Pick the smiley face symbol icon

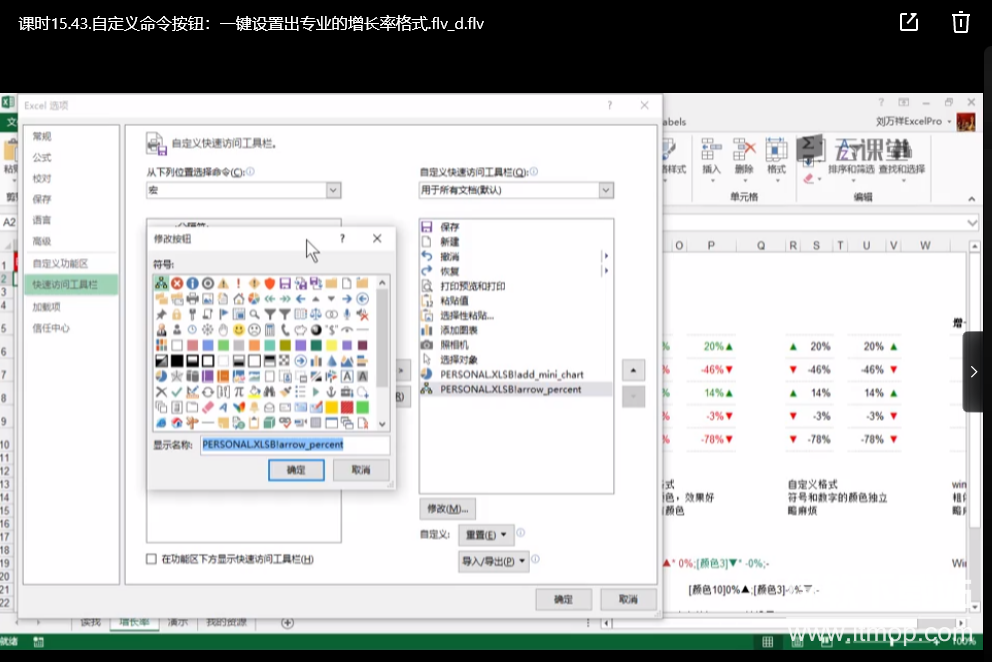[x=240, y=329]
